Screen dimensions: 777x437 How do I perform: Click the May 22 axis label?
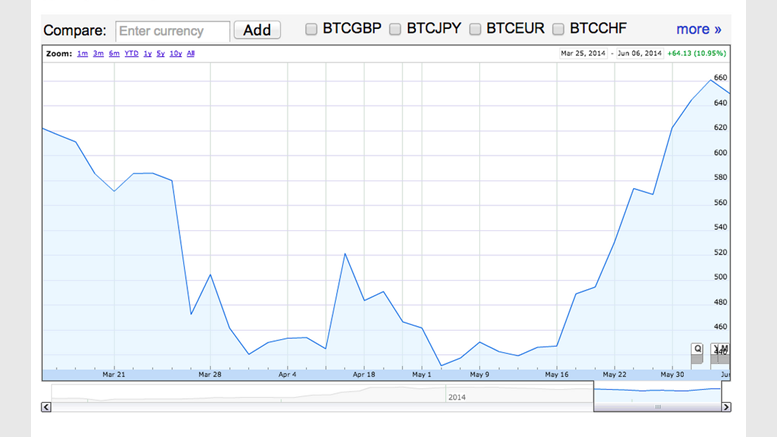(x=614, y=375)
